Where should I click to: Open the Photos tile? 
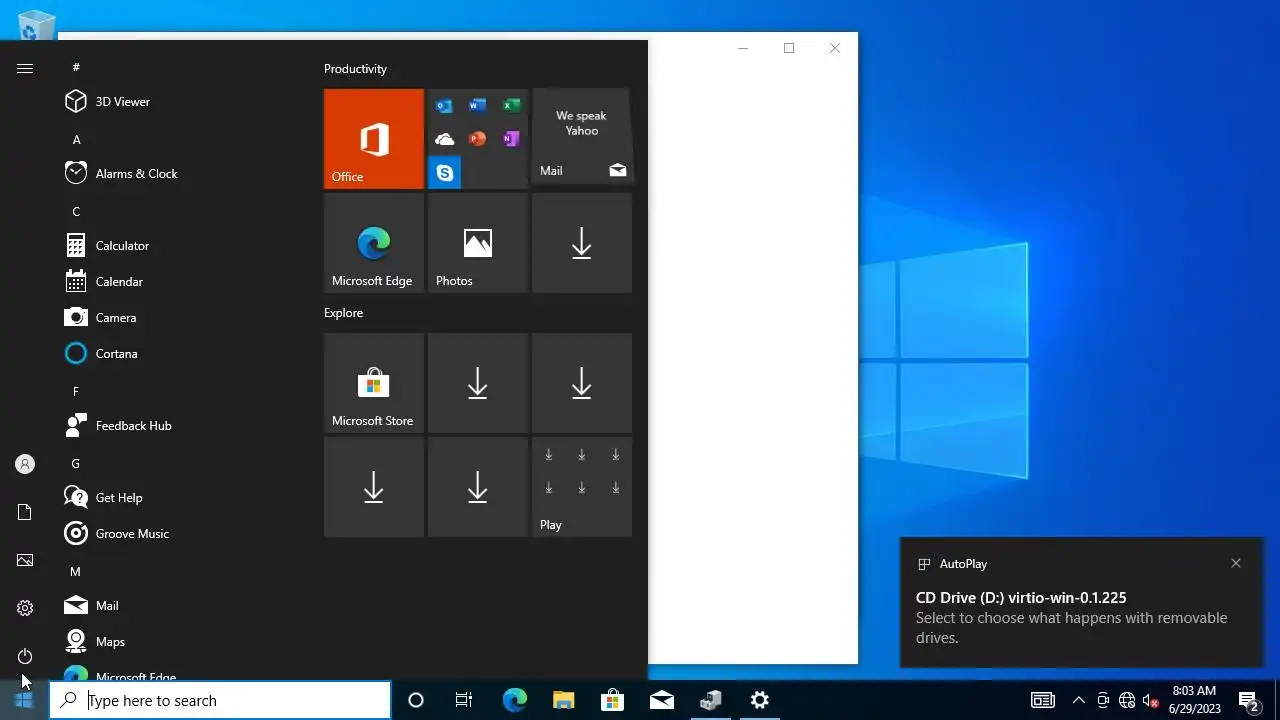pyautogui.click(x=478, y=243)
